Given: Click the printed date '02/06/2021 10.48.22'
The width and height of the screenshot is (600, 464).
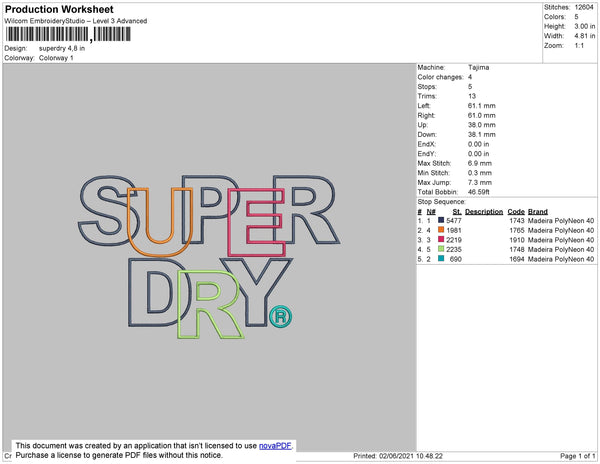Looking at the screenshot, I should coord(411,456).
